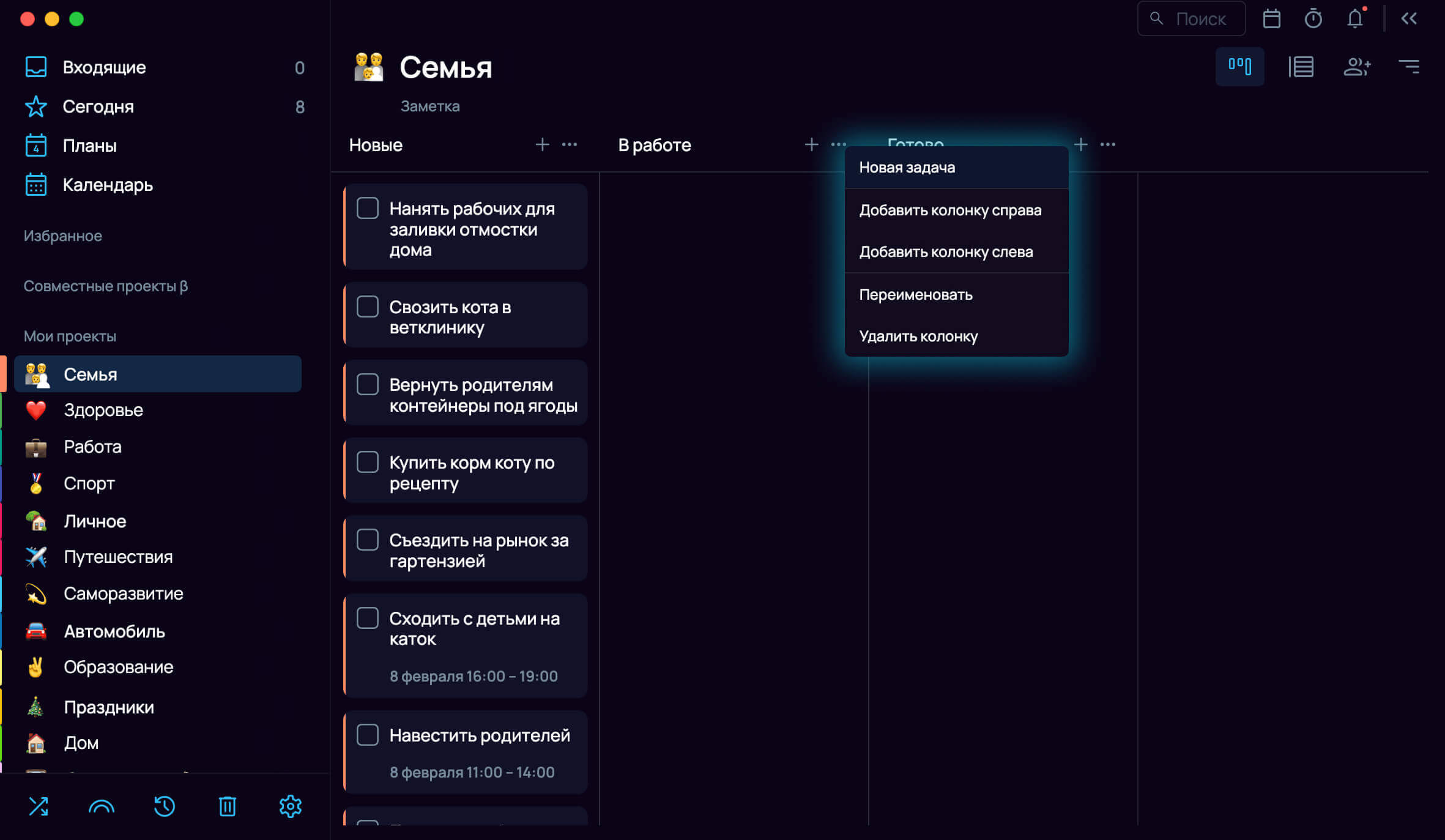The height and width of the screenshot is (840, 1445).
Task: Open the history clock icon
Action: click(x=164, y=806)
